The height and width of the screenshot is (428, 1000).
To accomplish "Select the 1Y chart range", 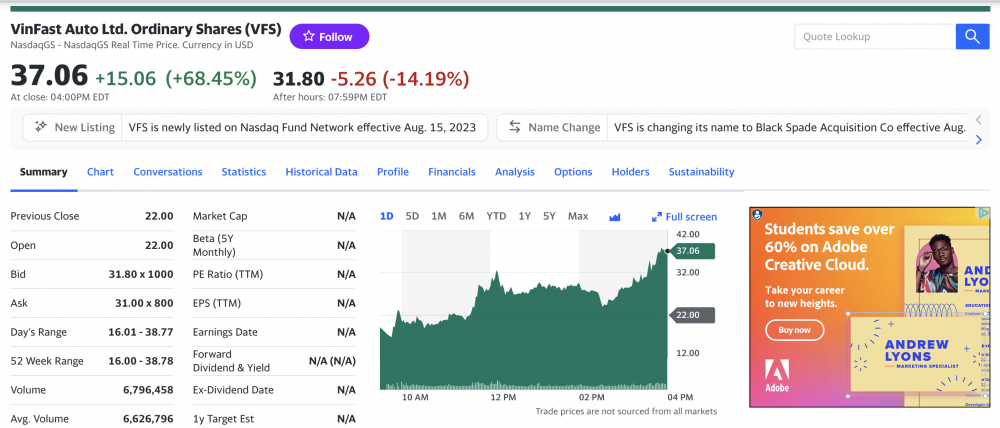I will [x=524, y=216].
